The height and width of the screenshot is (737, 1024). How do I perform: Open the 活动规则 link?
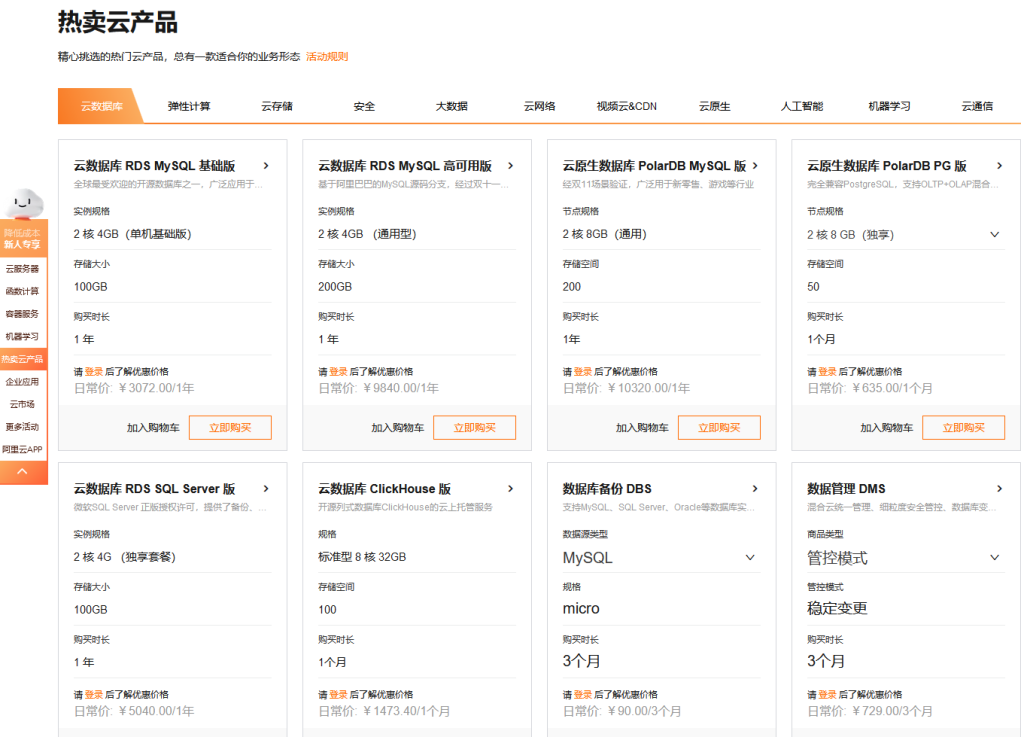[327, 57]
